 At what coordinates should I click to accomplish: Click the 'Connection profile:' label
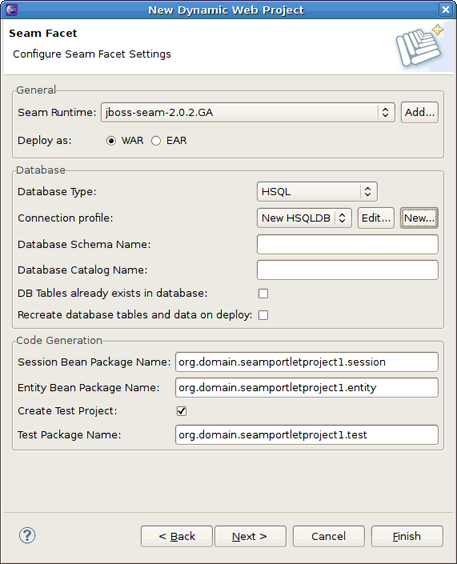65,218
